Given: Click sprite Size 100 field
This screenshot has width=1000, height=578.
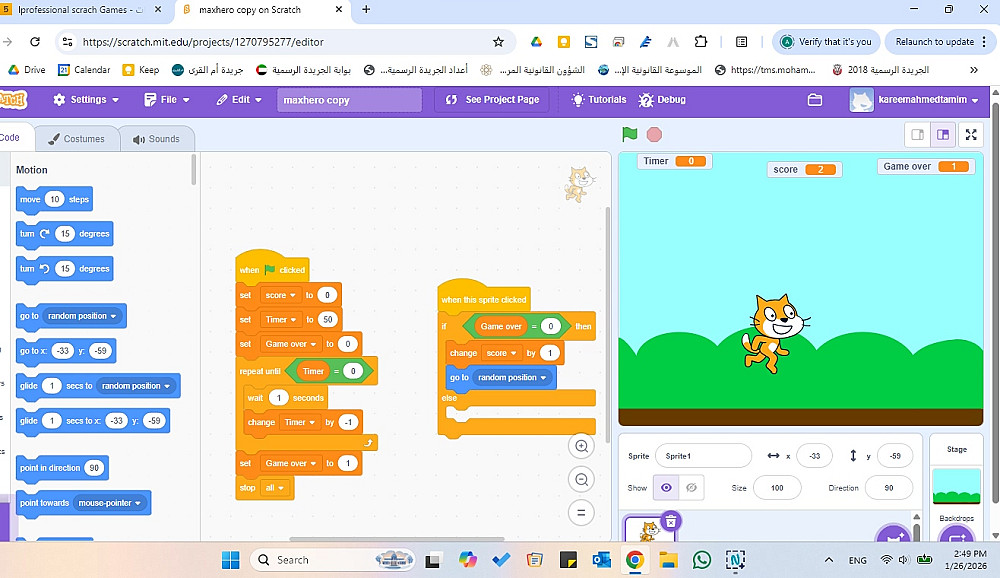Looking at the screenshot, I should click(777, 487).
